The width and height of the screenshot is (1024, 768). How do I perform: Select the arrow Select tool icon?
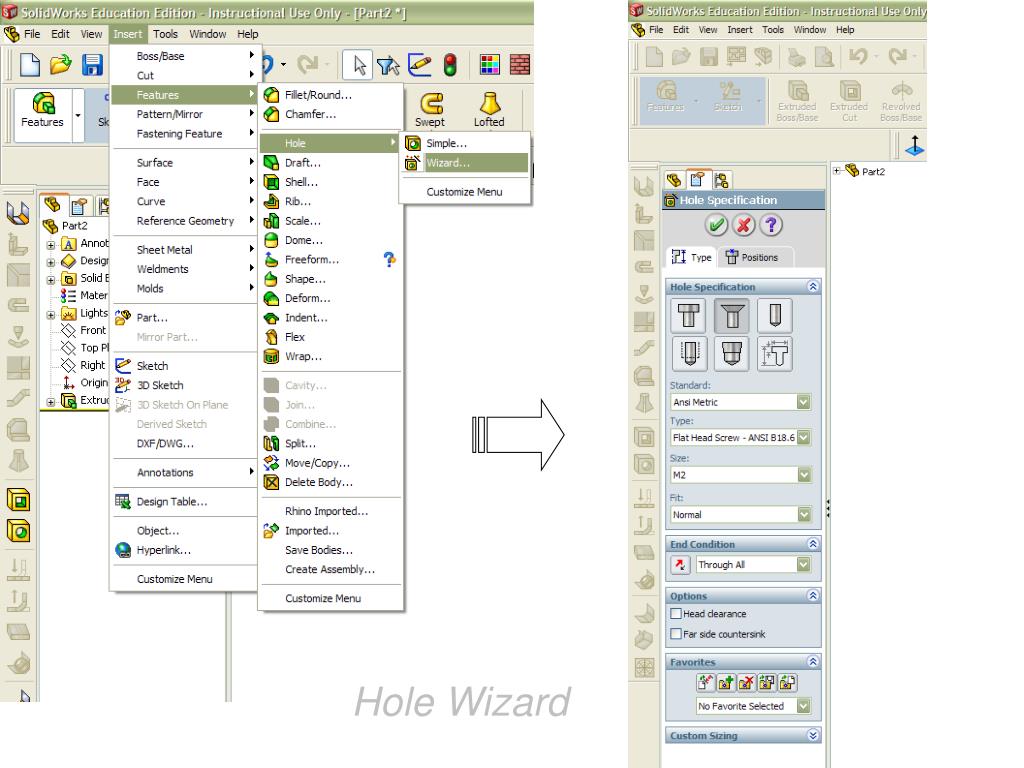359,65
